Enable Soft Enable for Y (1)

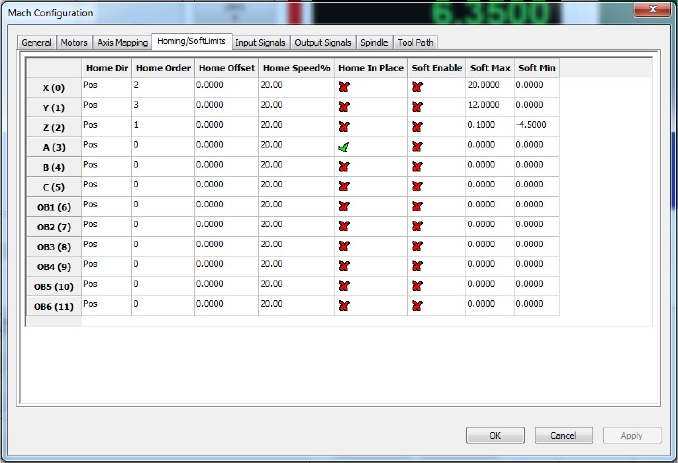(417, 107)
